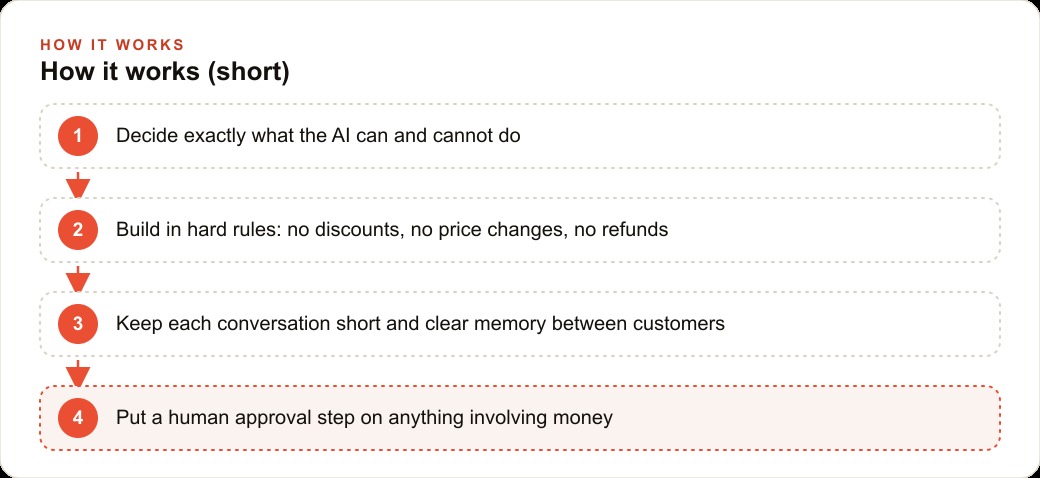Click the step 1 numbered circle
This screenshot has height=478, width=1040.
point(78,136)
